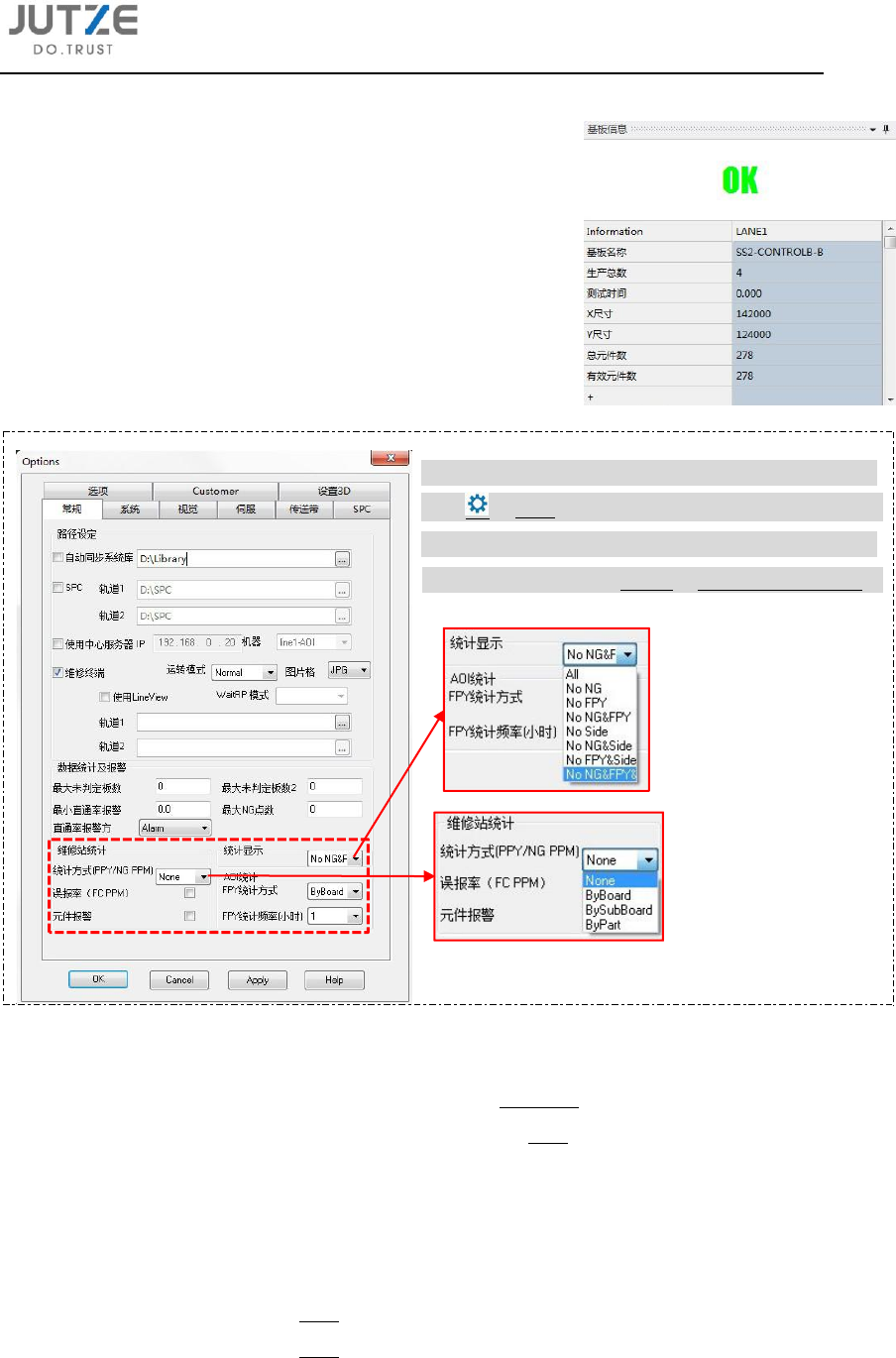Click the 142000 X尺寸 value cell
The height and width of the screenshot is (1358, 896).
point(807,313)
